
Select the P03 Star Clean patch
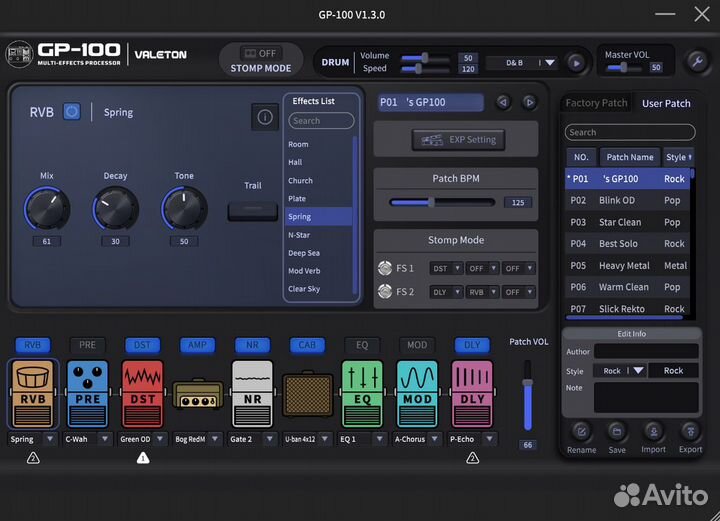[627, 222]
